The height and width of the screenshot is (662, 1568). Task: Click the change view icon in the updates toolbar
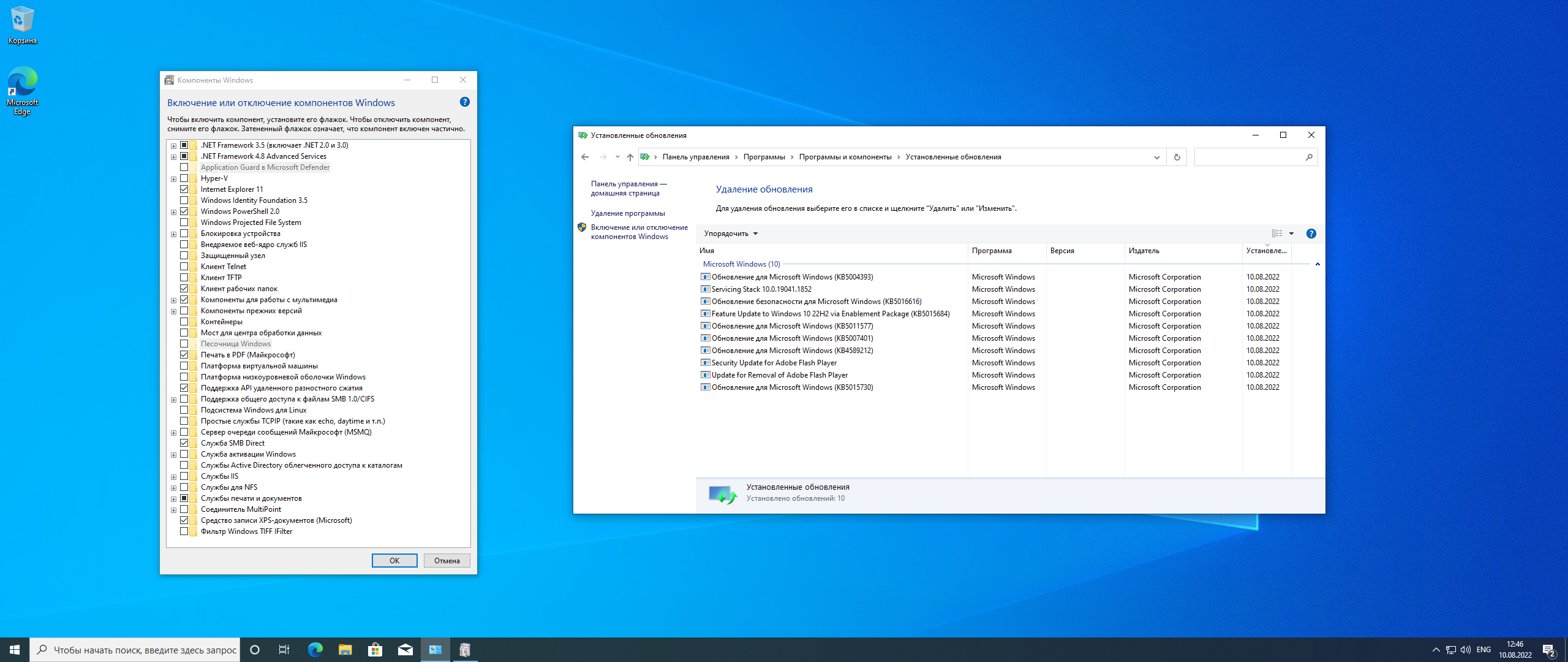(x=1277, y=234)
